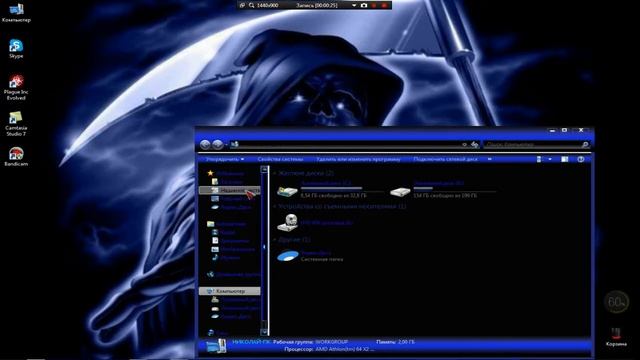Click the computer icon in details pane
This screenshot has width=640, height=360.
coord(216,346)
